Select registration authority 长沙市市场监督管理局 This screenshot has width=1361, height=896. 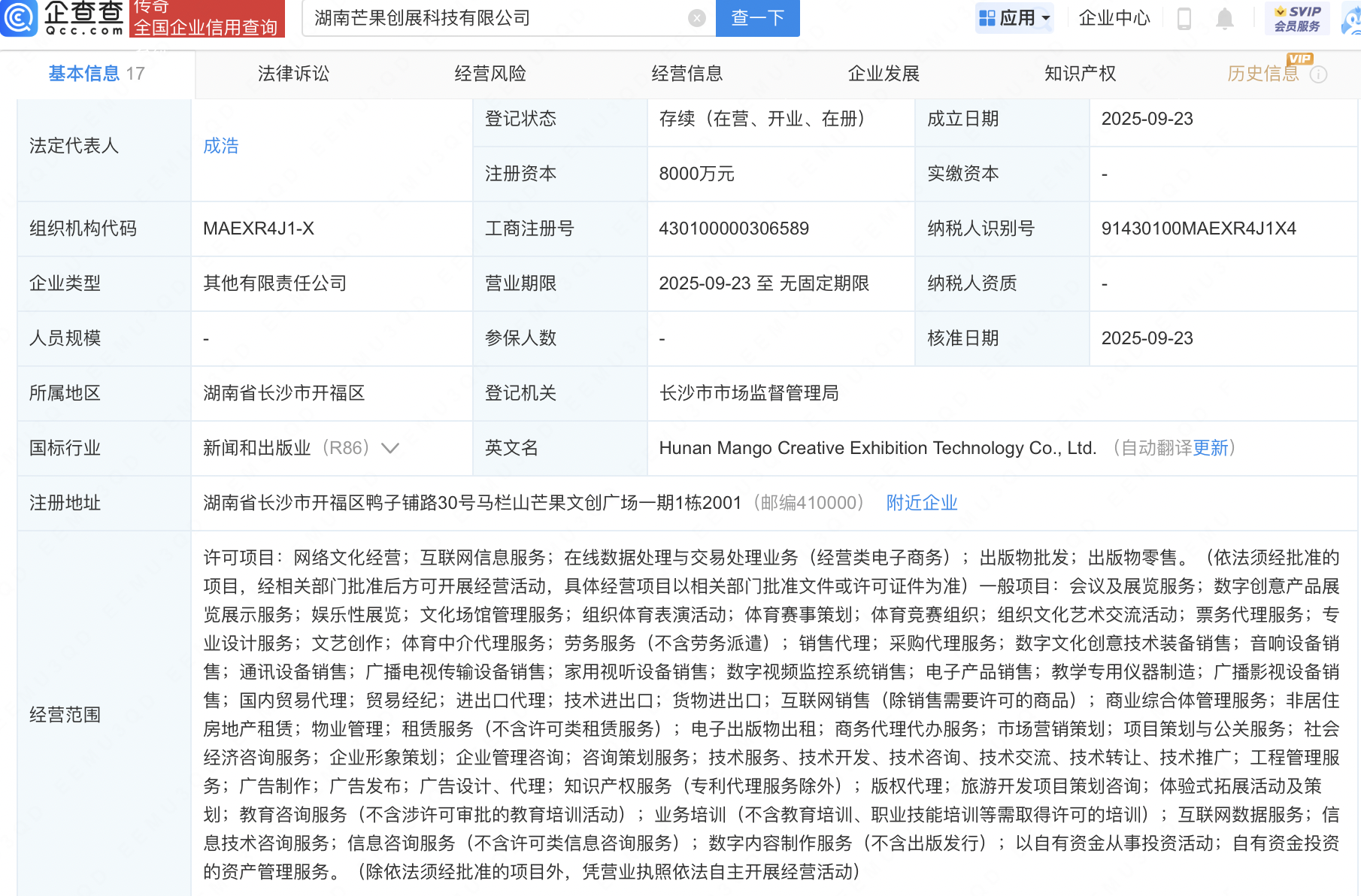(x=749, y=393)
